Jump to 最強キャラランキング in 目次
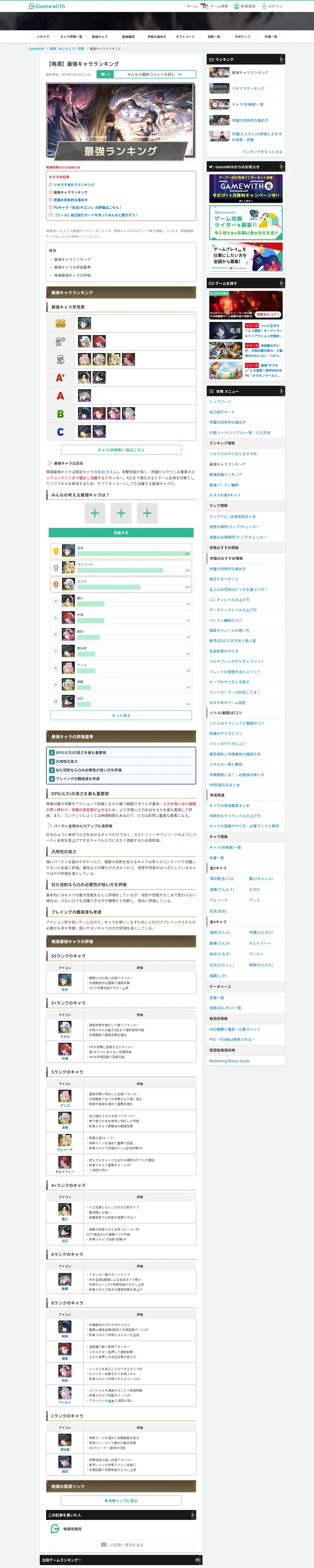The image size is (314, 1568). (72, 259)
